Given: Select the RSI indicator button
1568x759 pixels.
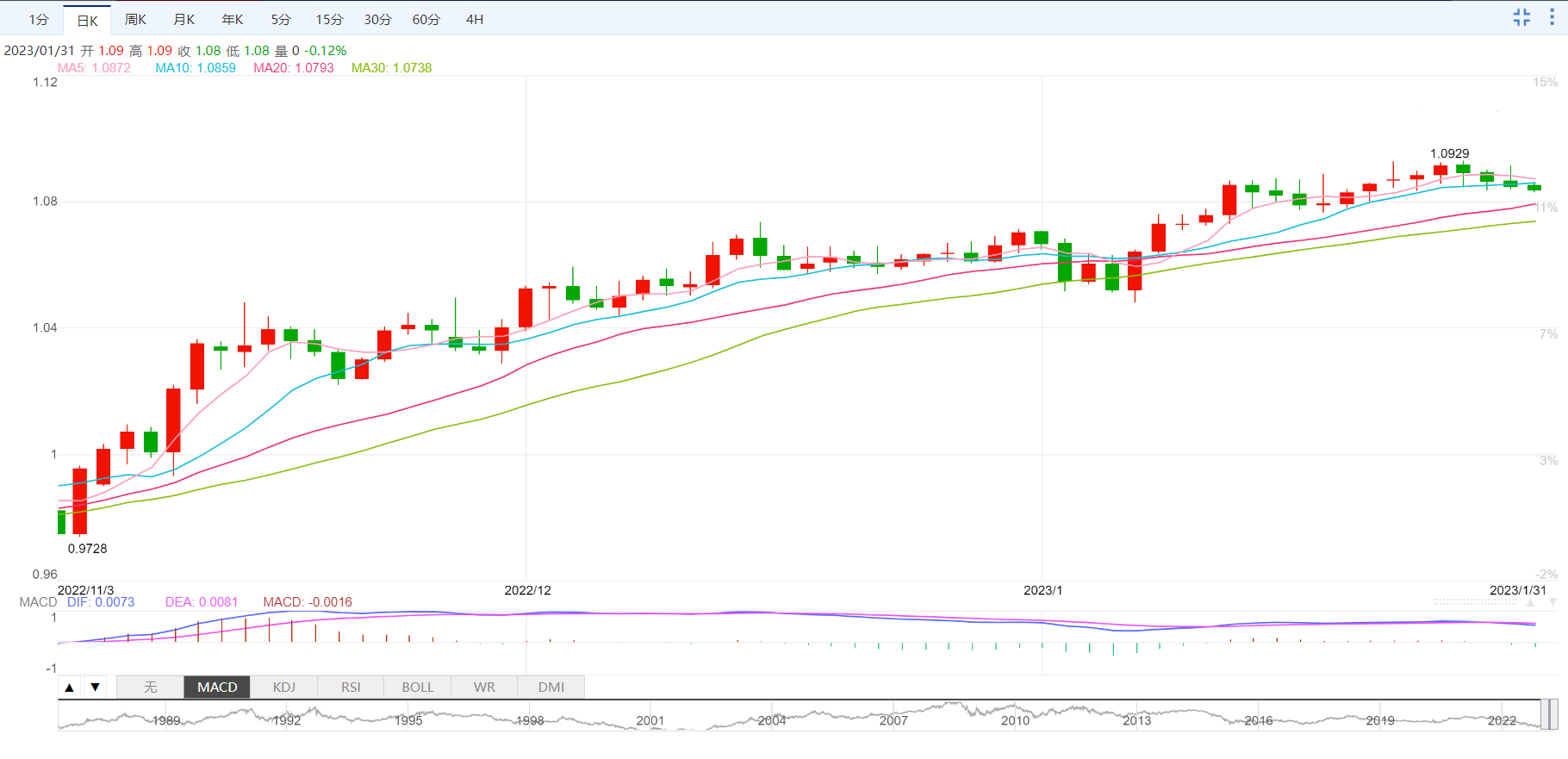Looking at the screenshot, I should pyautogui.click(x=351, y=687).
